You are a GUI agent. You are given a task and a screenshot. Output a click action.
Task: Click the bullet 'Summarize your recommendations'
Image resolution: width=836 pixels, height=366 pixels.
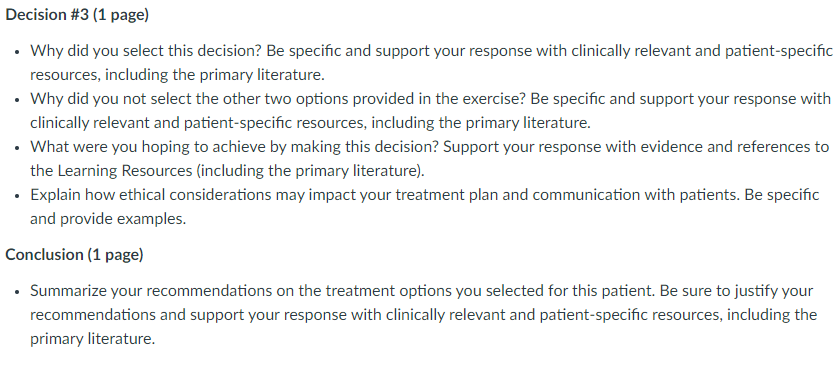point(423,315)
